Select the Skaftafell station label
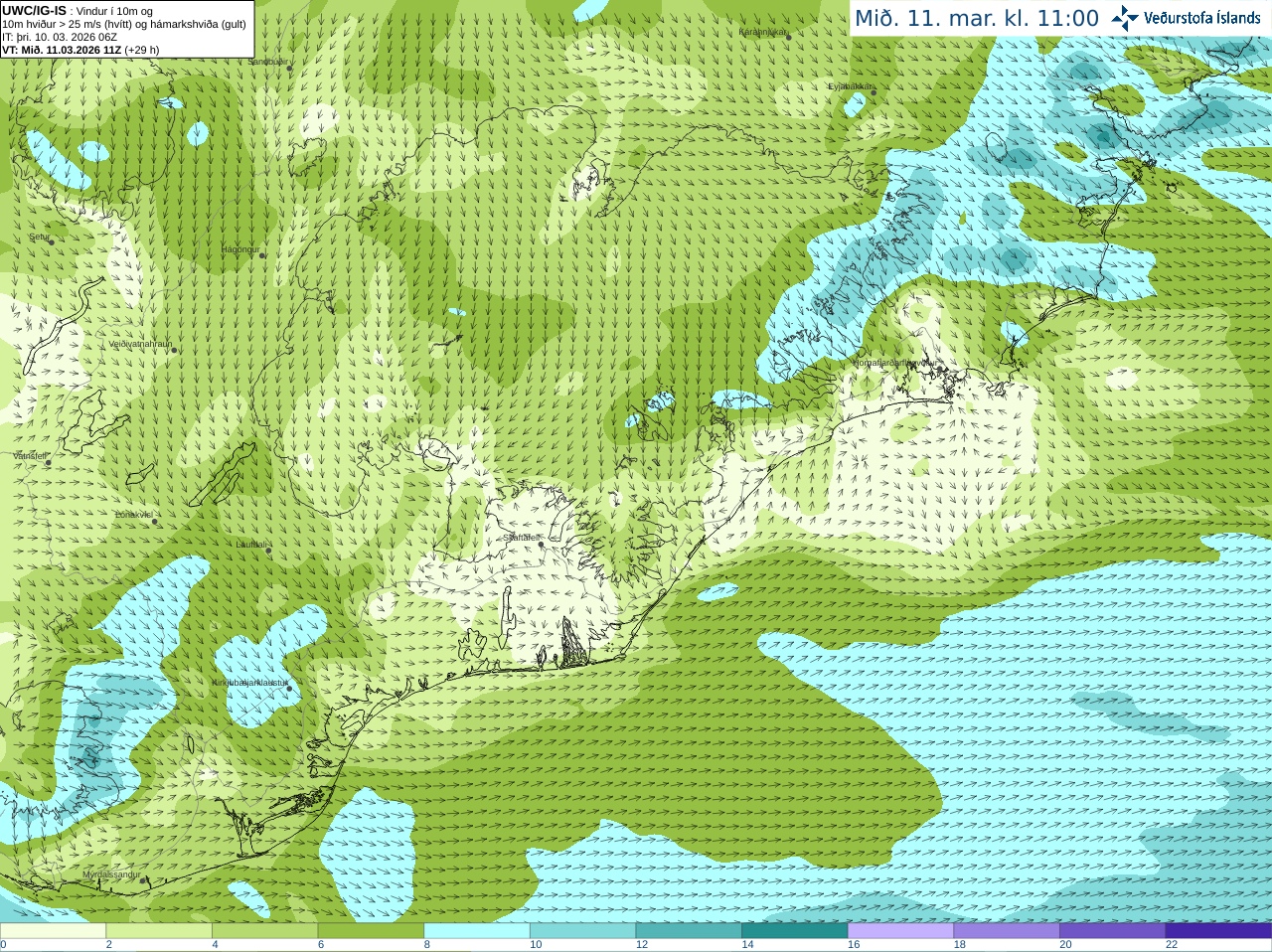This screenshot has height=952, width=1272. (x=520, y=537)
